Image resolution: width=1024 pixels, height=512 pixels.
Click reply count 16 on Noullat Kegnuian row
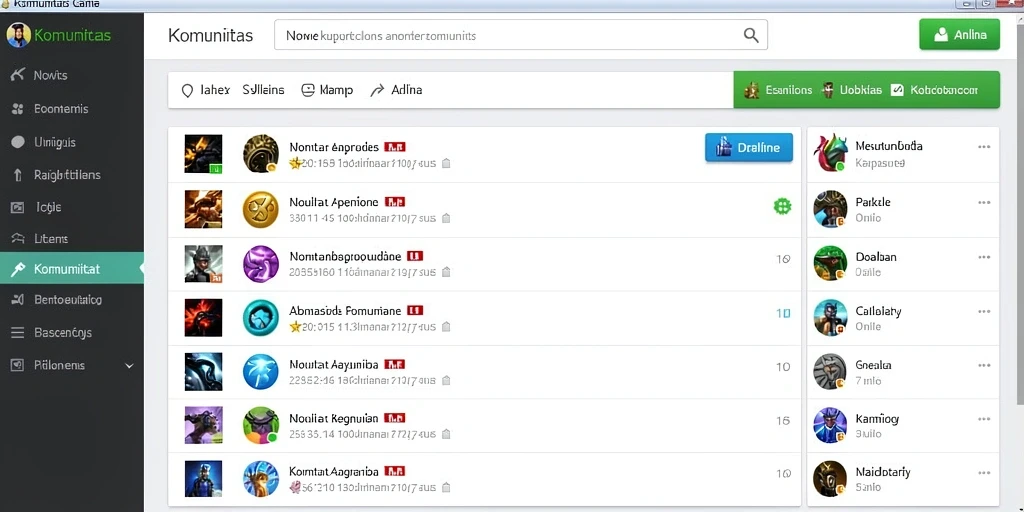[x=783, y=421]
